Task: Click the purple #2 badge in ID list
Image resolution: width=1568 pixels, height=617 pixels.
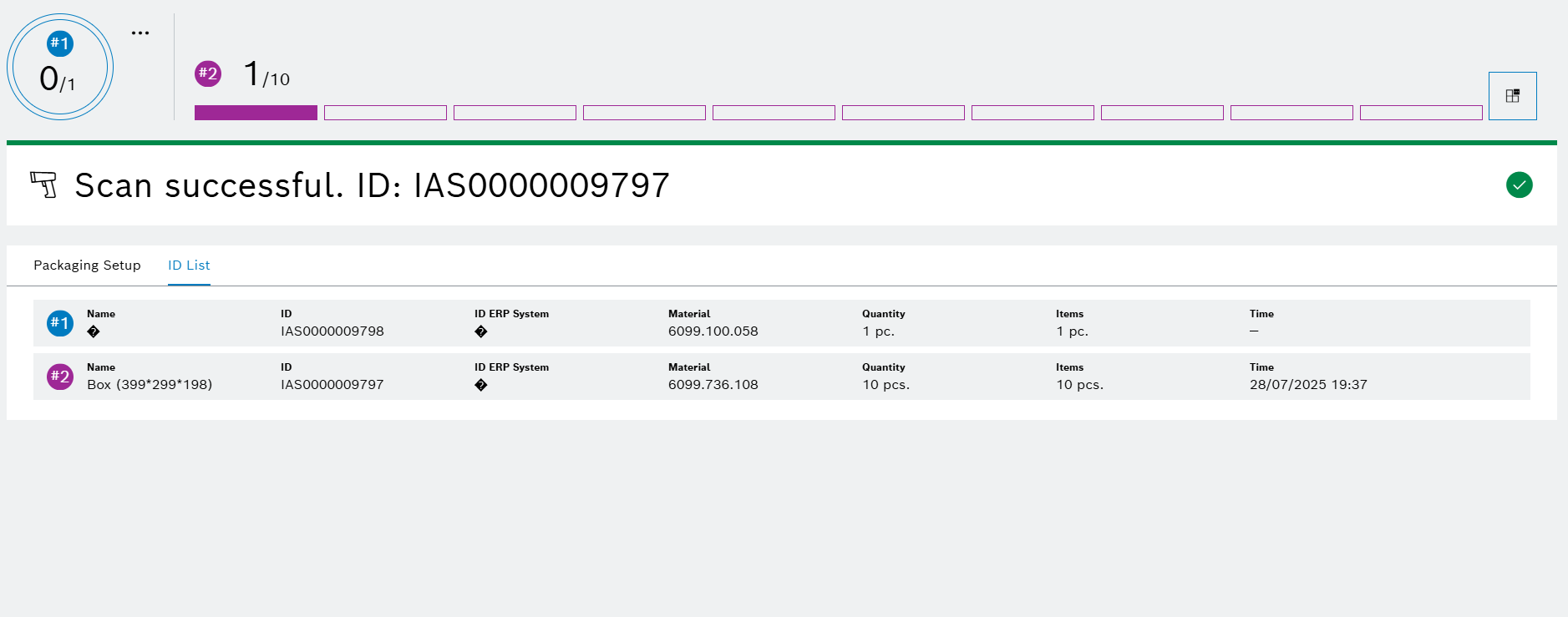Action: (x=60, y=377)
